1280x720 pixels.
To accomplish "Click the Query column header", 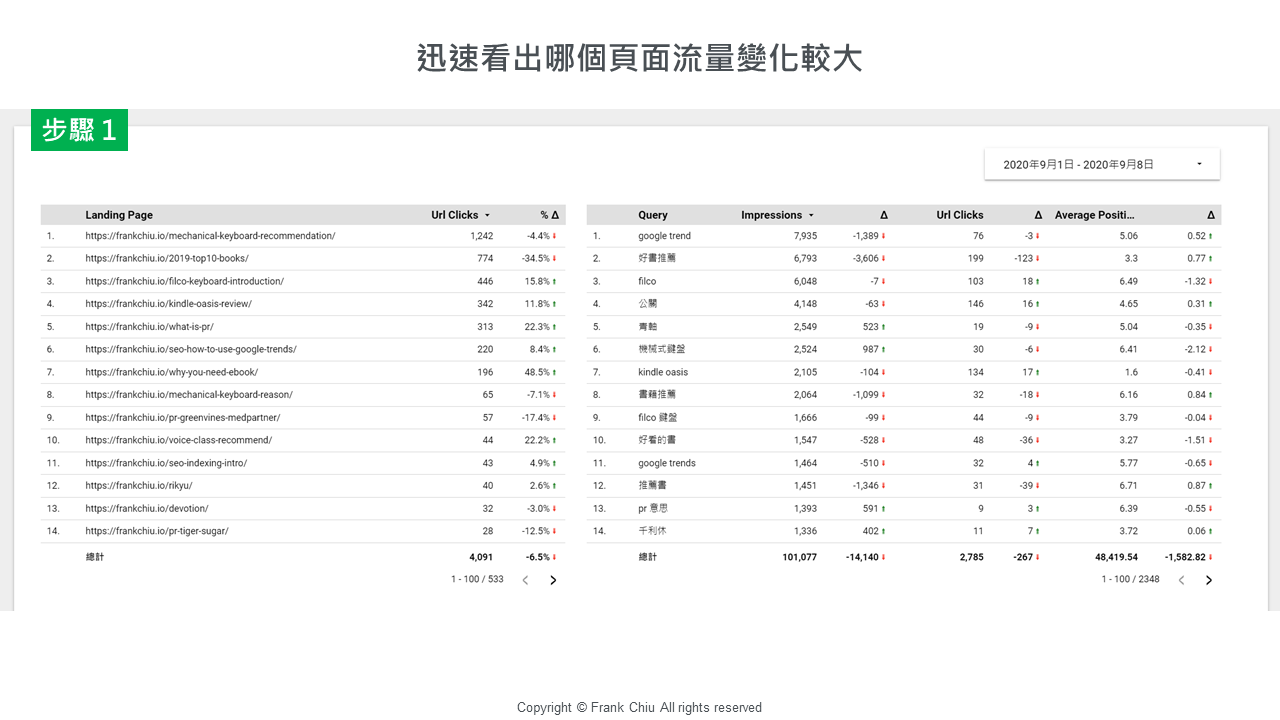I will 652,215.
